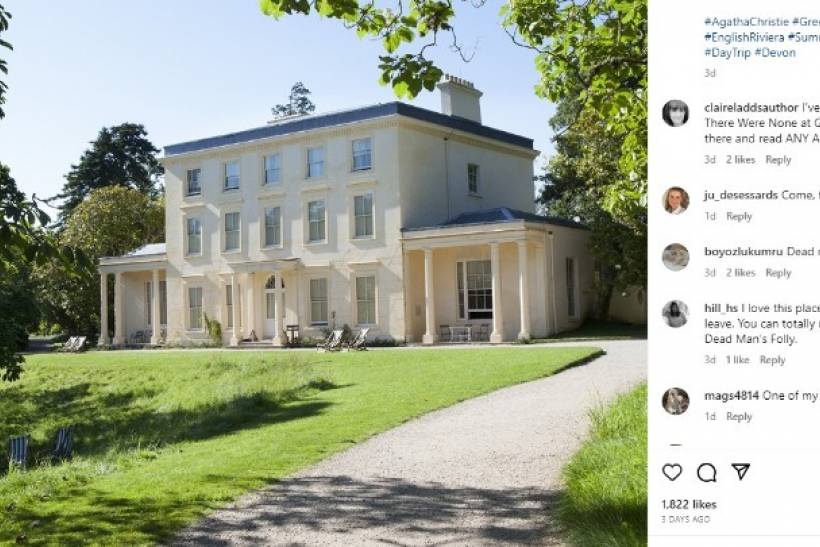The height and width of the screenshot is (547, 820).
Task: Open ju_desessards' profile picture
Action: [676, 200]
